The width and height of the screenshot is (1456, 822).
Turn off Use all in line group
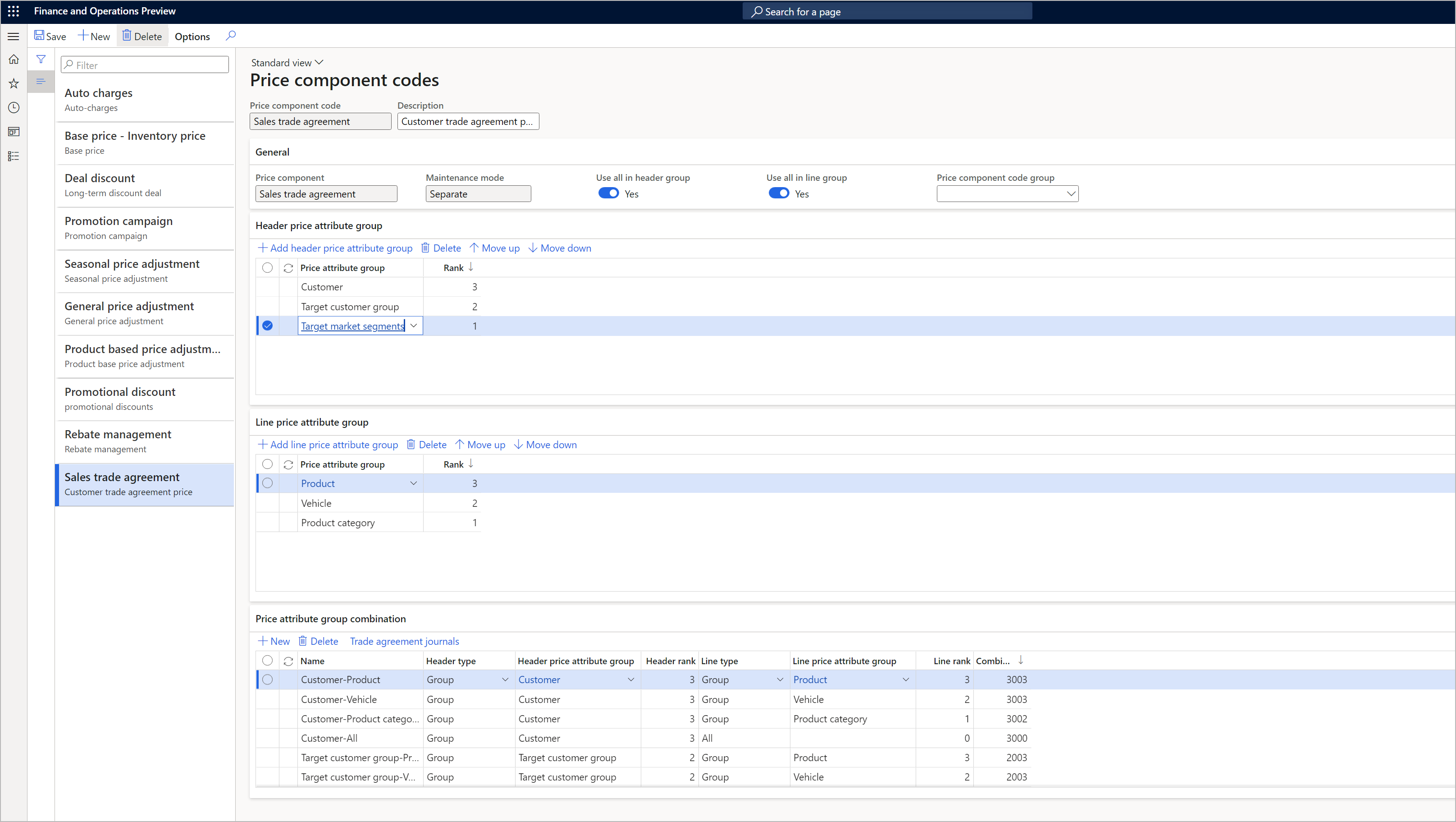click(x=779, y=193)
